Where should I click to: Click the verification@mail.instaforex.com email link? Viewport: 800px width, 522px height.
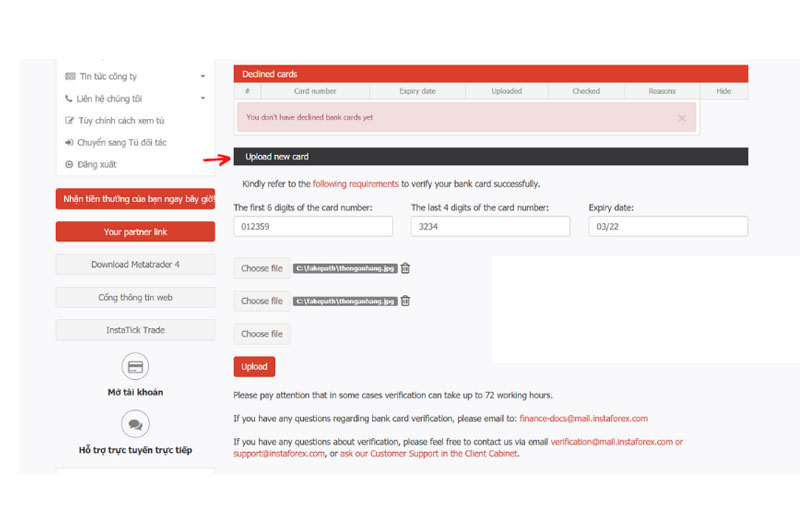pos(611,442)
